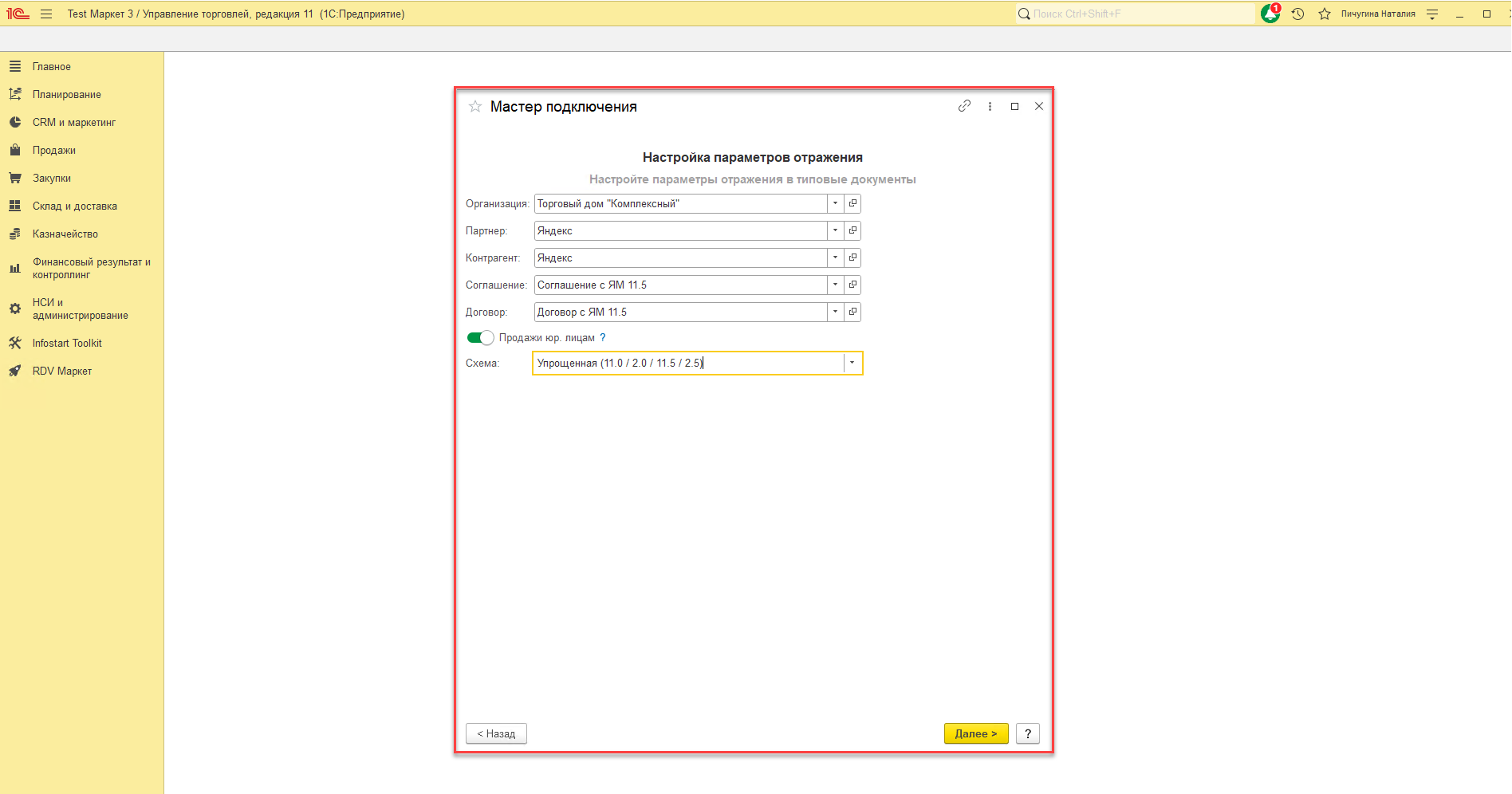Open the history clock icon

point(1297,14)
